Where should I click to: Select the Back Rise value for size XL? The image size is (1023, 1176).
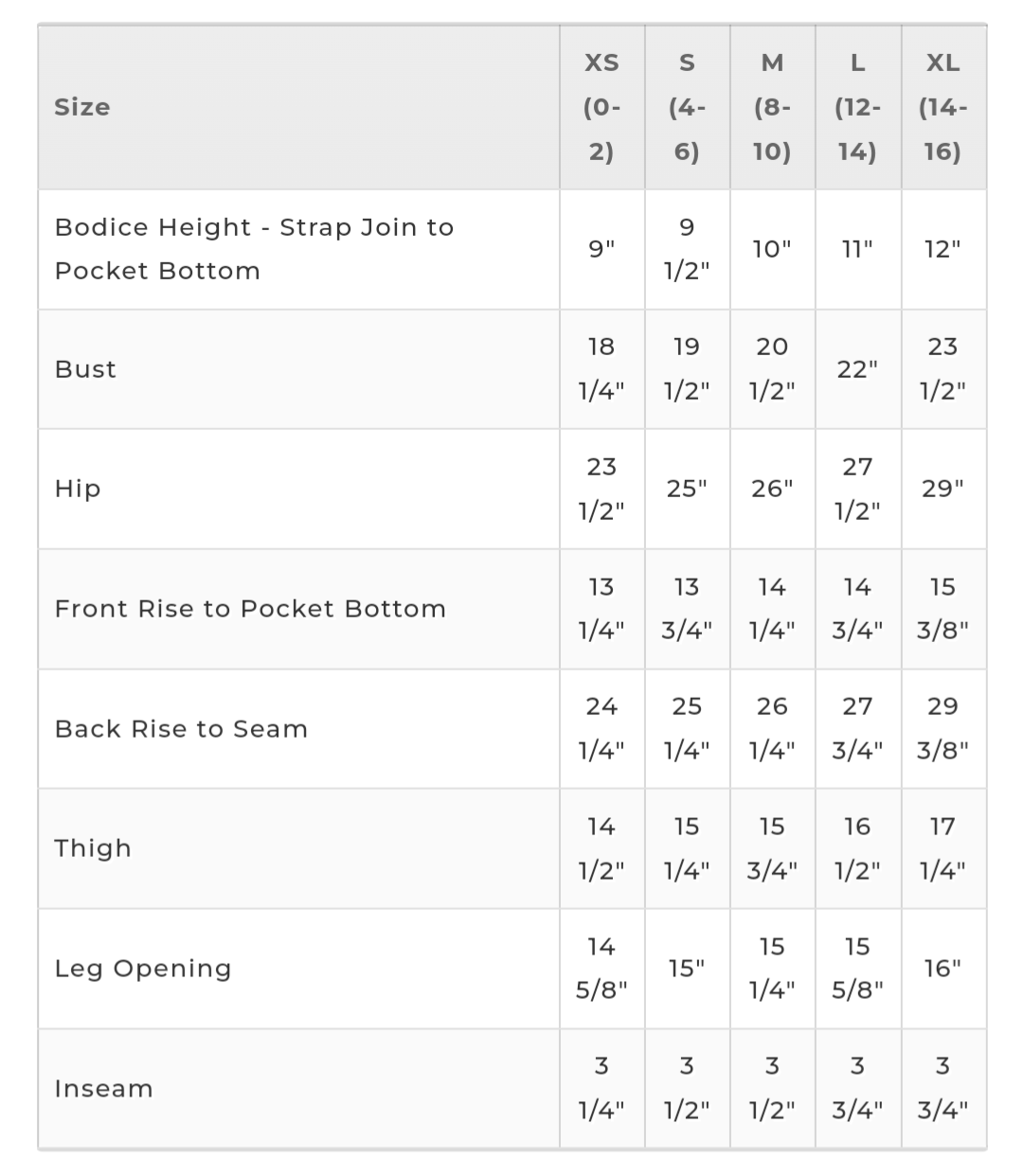pyautogui.click(x=942, y=729)
